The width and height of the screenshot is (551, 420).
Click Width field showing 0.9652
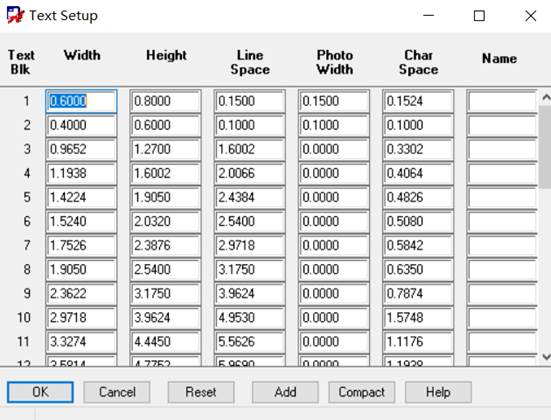pyautogui.click(x=81, y=149)
